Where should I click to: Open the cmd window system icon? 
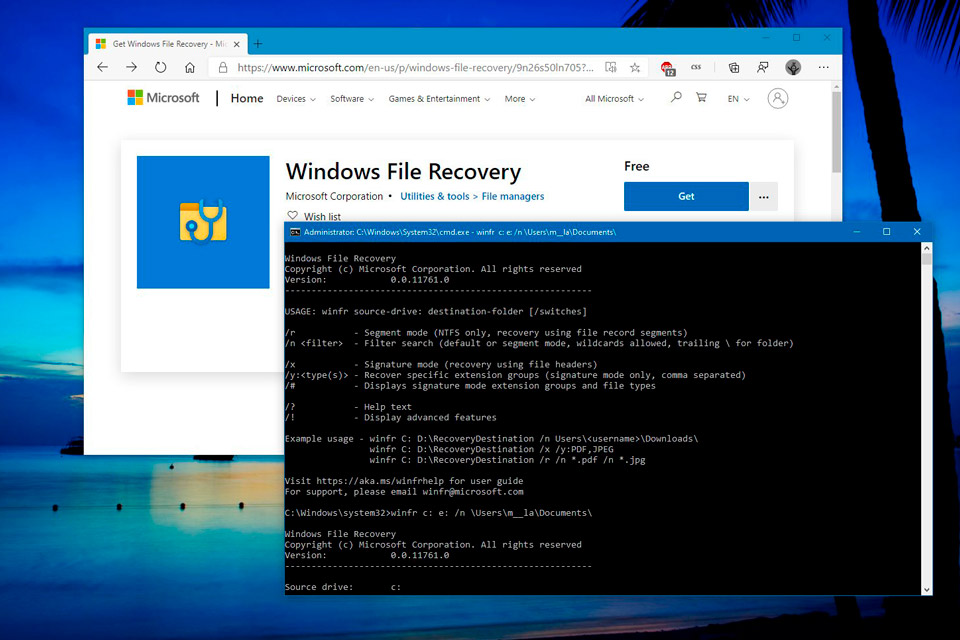coord(295,232)
